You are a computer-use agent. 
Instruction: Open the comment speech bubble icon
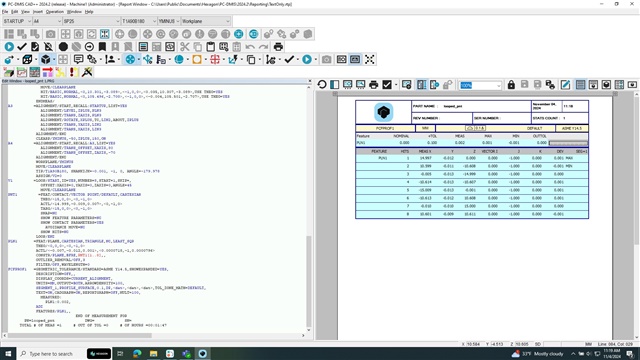click(x=78, y=60)
